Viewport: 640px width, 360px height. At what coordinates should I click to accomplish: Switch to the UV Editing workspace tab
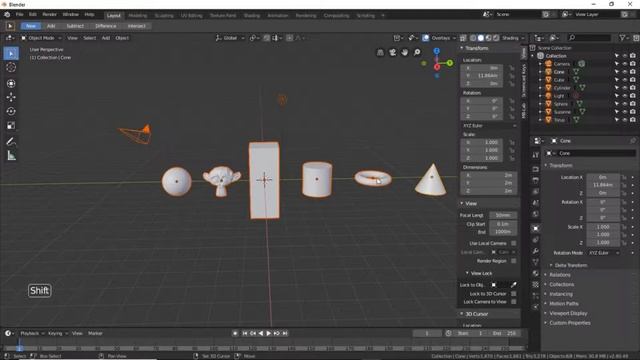(x=191, y=16)
